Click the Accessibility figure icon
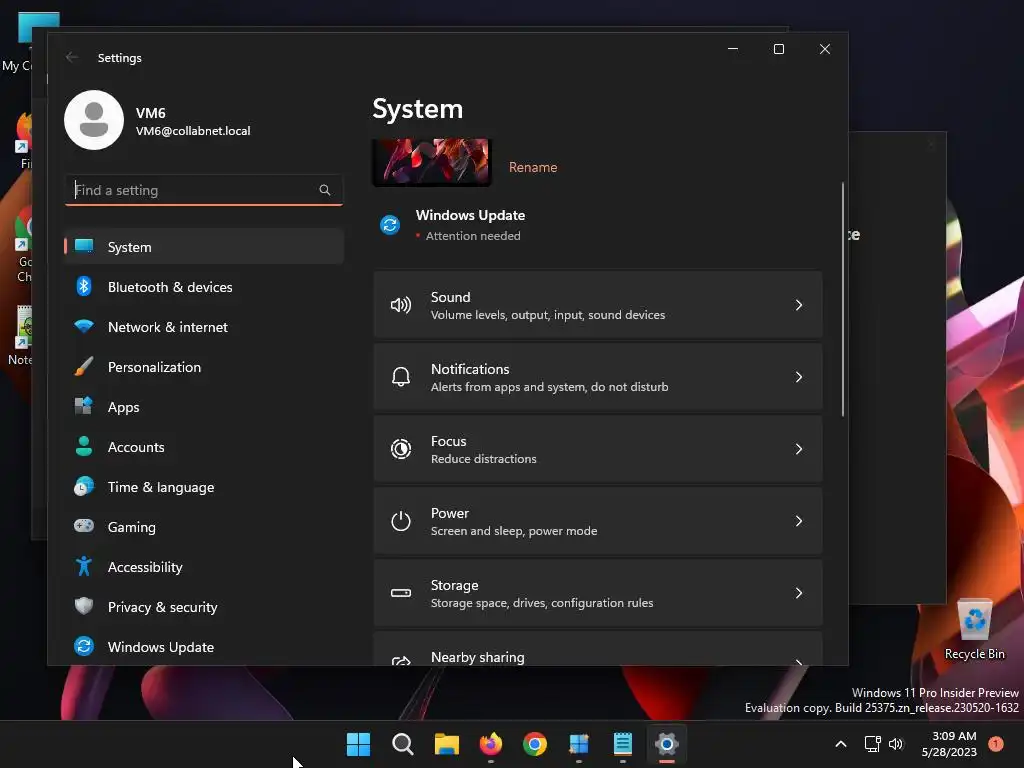The width and height of the screenshot is (1024, 768). click(x=84, y=566)
